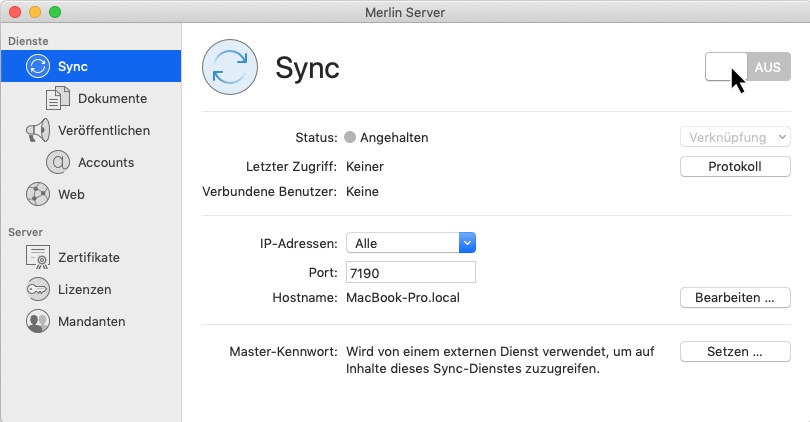810x422 pixels.
Task: Click the yellow minimize window button
Action: (35, 12)
